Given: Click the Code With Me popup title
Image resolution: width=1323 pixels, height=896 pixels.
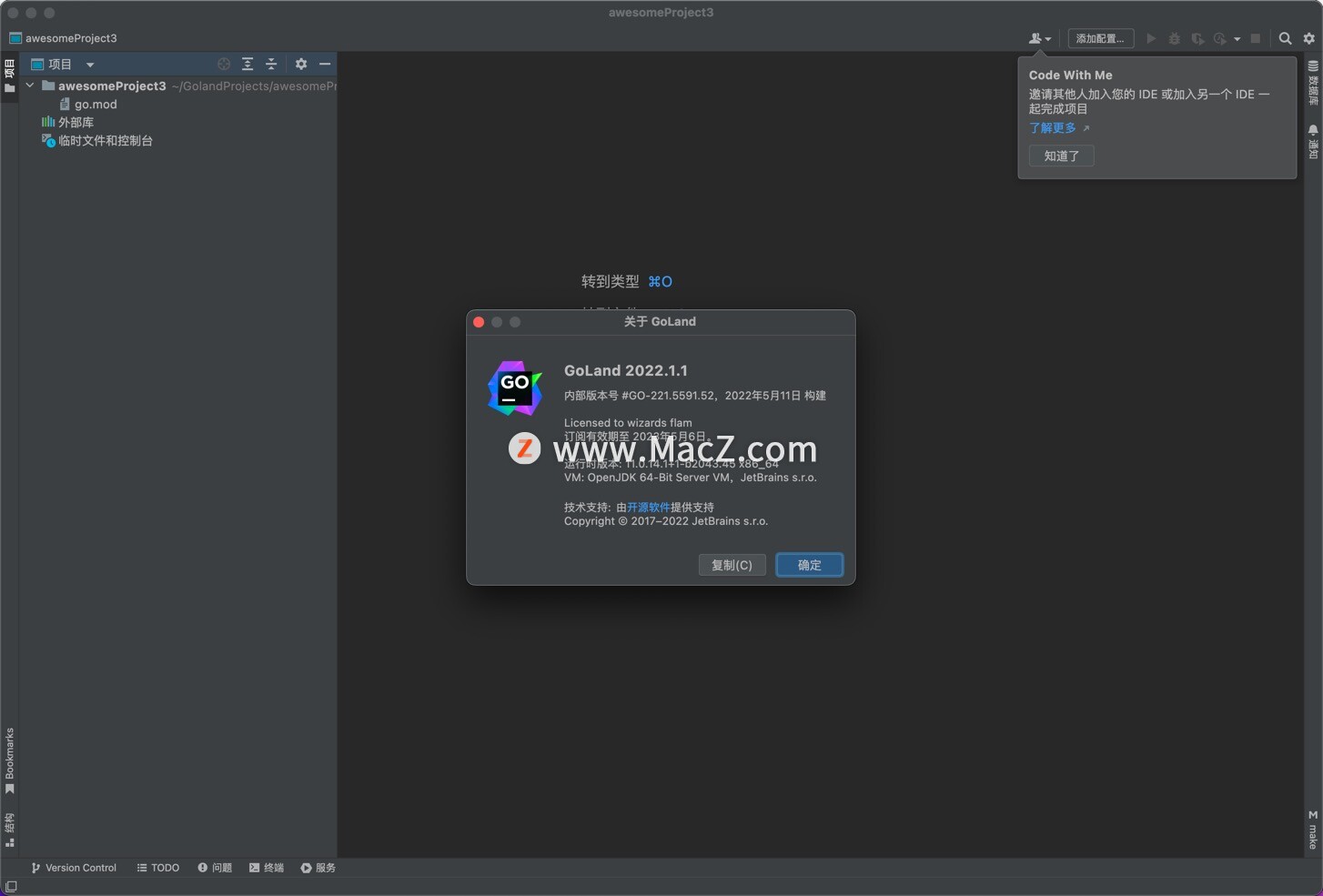Looking at the screenshot, I should [x=1071, y=76].
